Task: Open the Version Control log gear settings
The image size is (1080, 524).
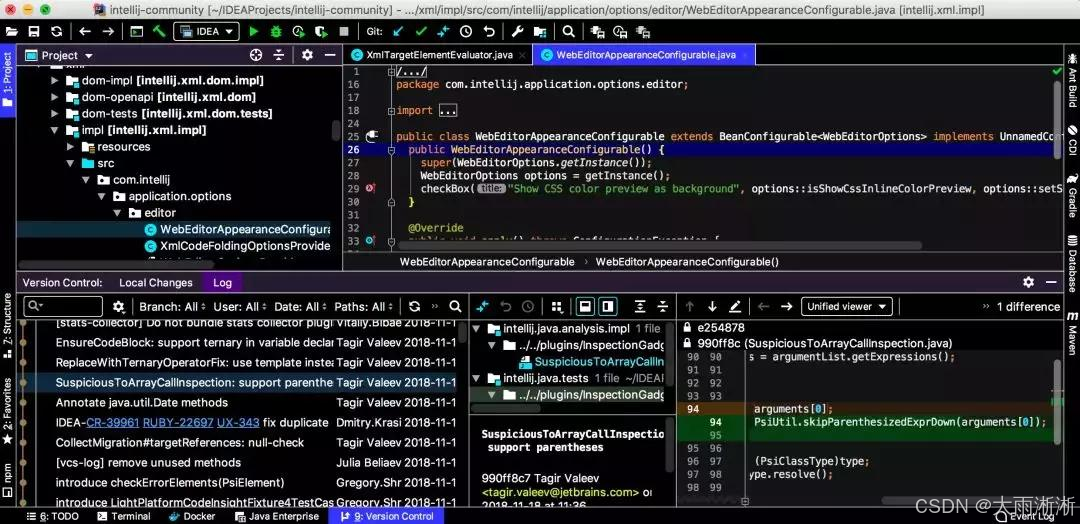Action: click(x=118, y=306)
